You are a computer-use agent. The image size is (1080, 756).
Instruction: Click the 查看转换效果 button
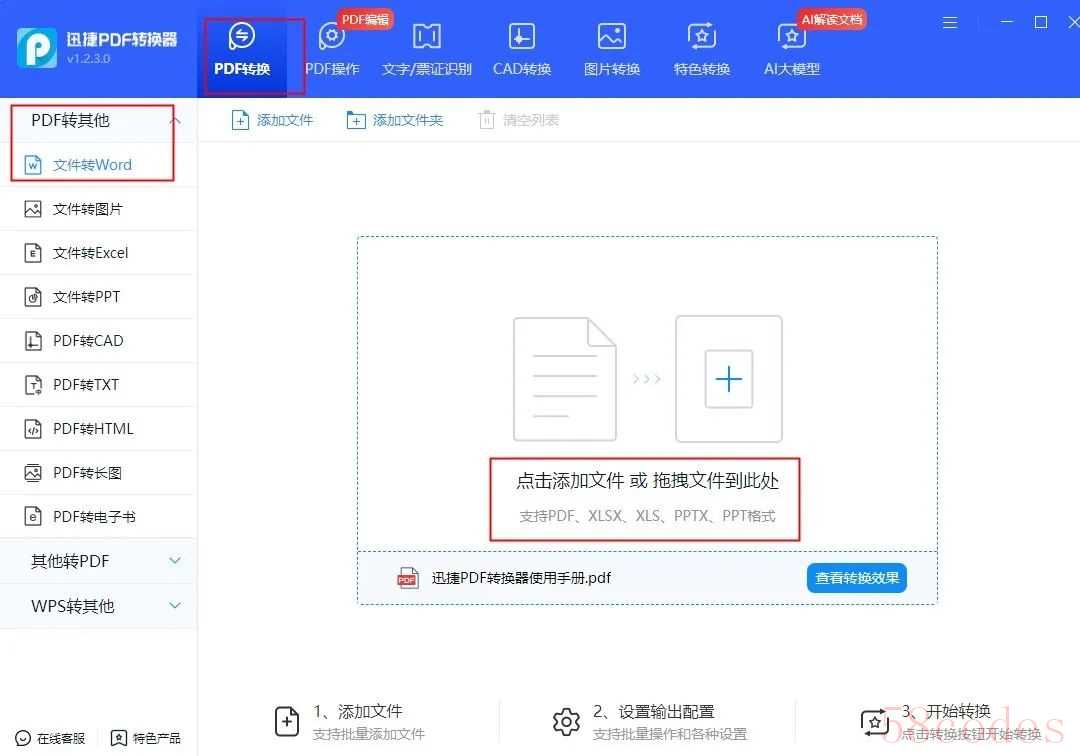pyautogui.click(x=857, y=578)
